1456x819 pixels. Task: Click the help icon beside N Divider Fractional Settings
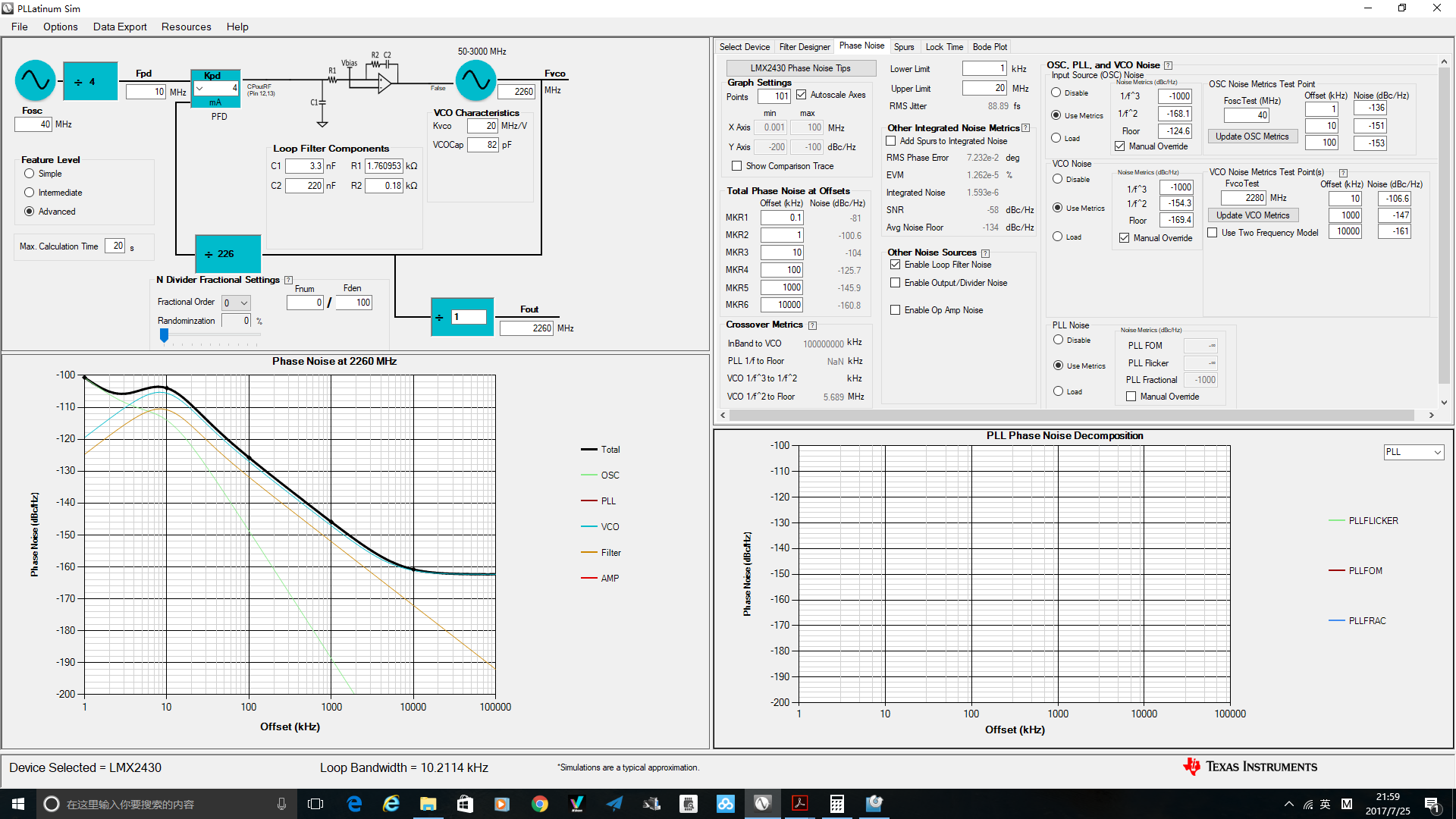click(288, 281)
